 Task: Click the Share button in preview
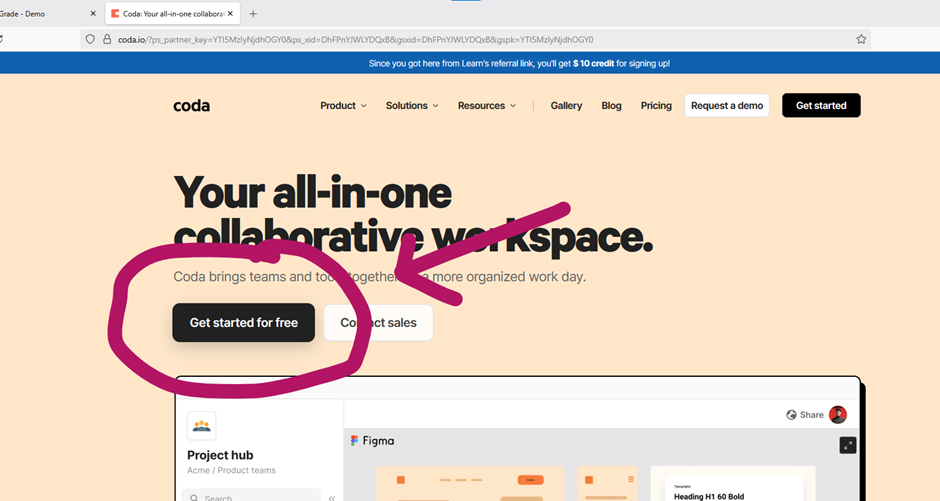(805, 415)
